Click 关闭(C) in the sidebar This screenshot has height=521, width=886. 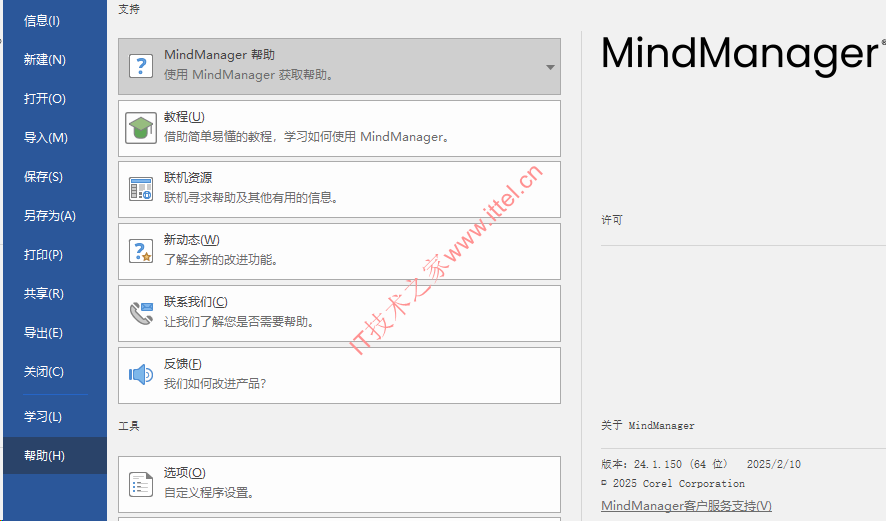tap(44, 372)
